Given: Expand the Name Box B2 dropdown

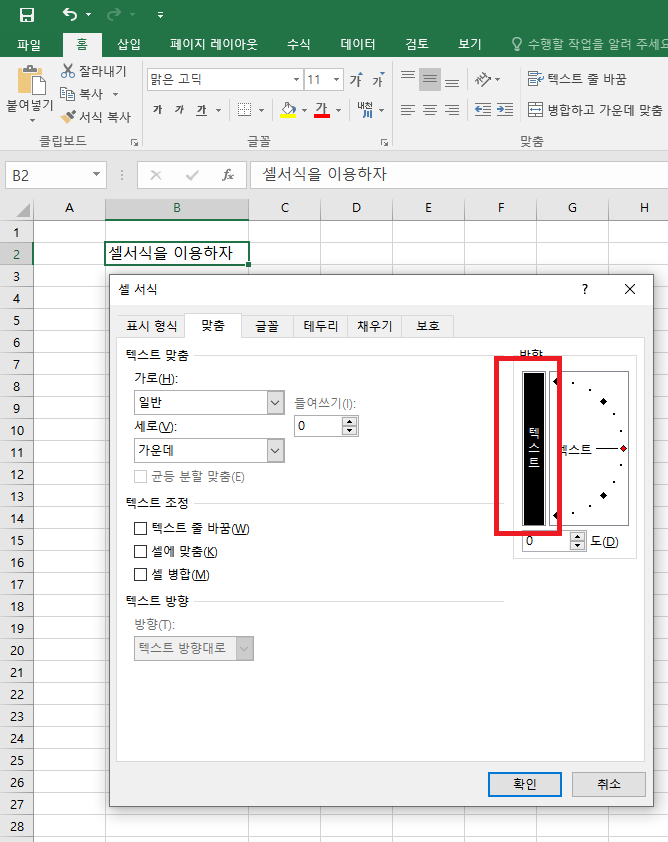Looking at the screenshot, I should (96, 175).
